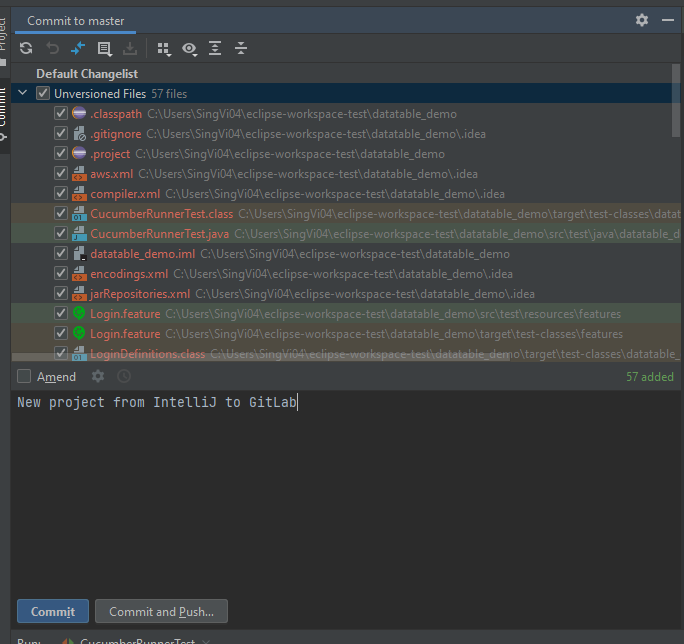Click the Show Diff arrows icon
The image size is (684, 644).
[x=78, y=48]
